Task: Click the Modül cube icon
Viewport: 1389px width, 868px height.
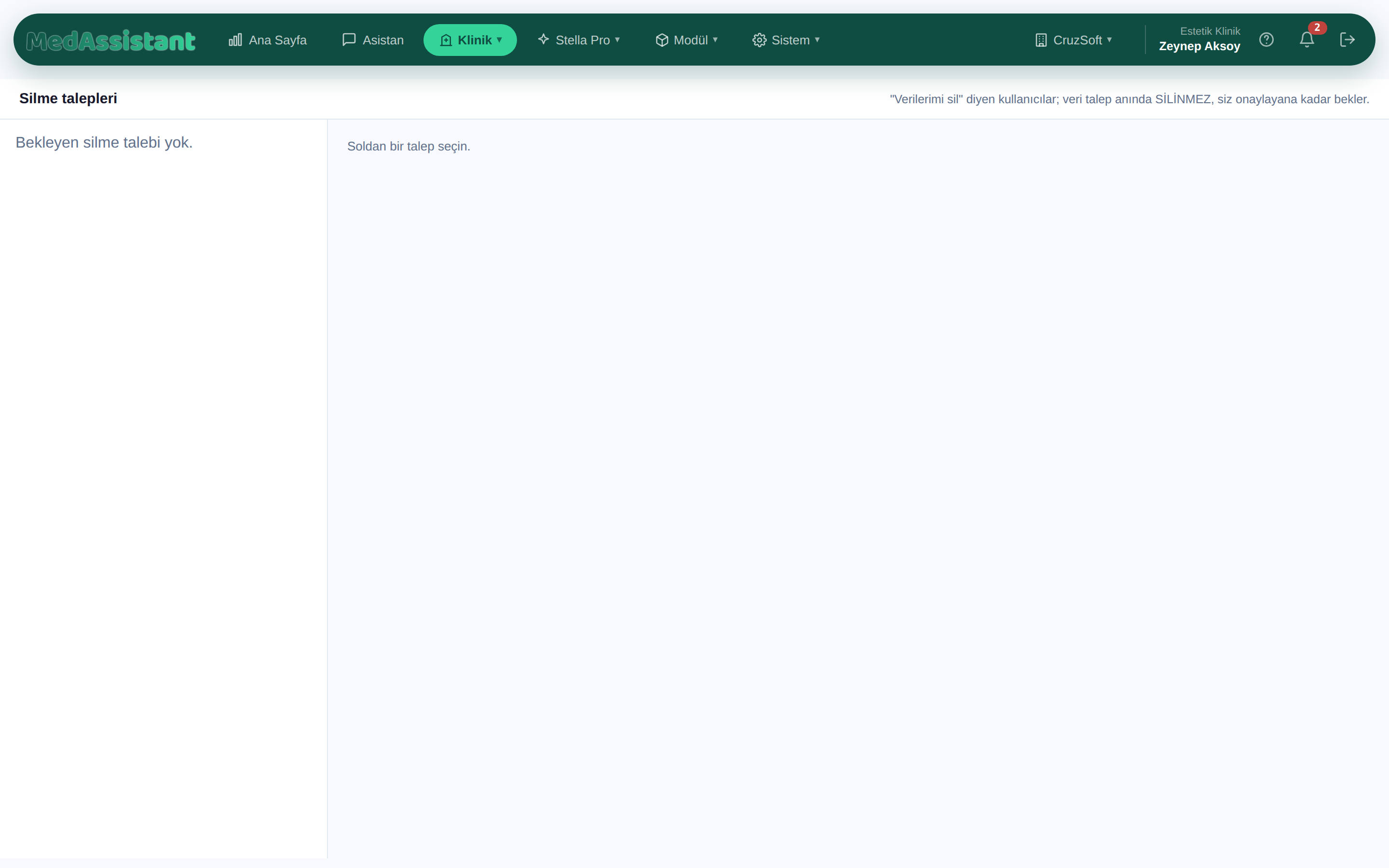Action: pos(662,40)
